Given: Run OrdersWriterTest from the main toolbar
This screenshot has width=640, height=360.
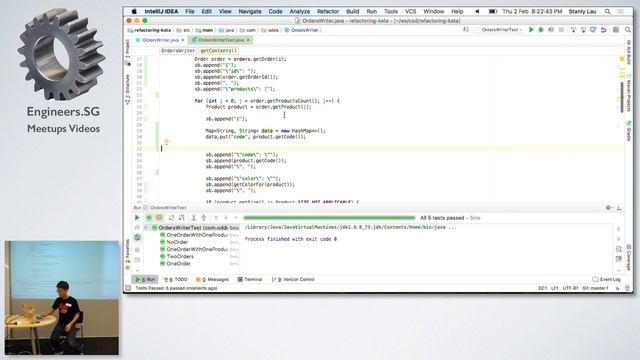Looking at the screenshot, I should pyautogui.click(x=531, y=30).
